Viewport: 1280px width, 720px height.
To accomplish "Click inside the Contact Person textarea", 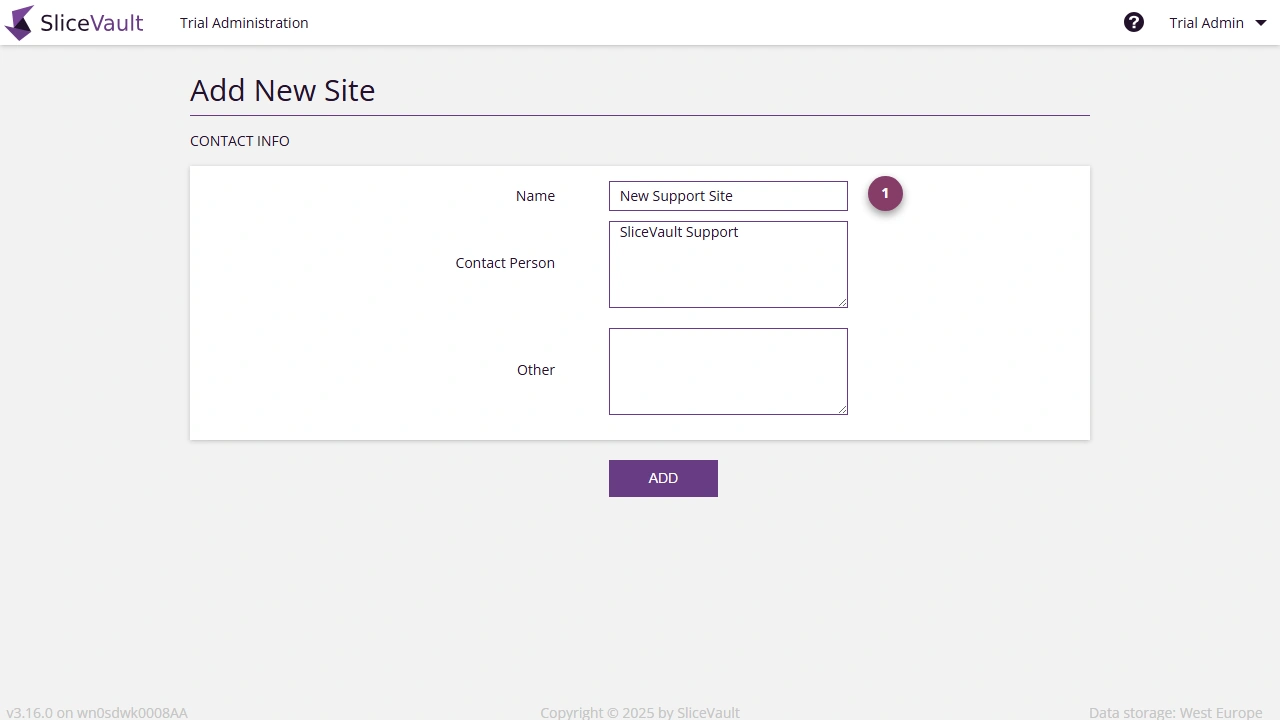I will pyautogui.click(x=727, y=270).
